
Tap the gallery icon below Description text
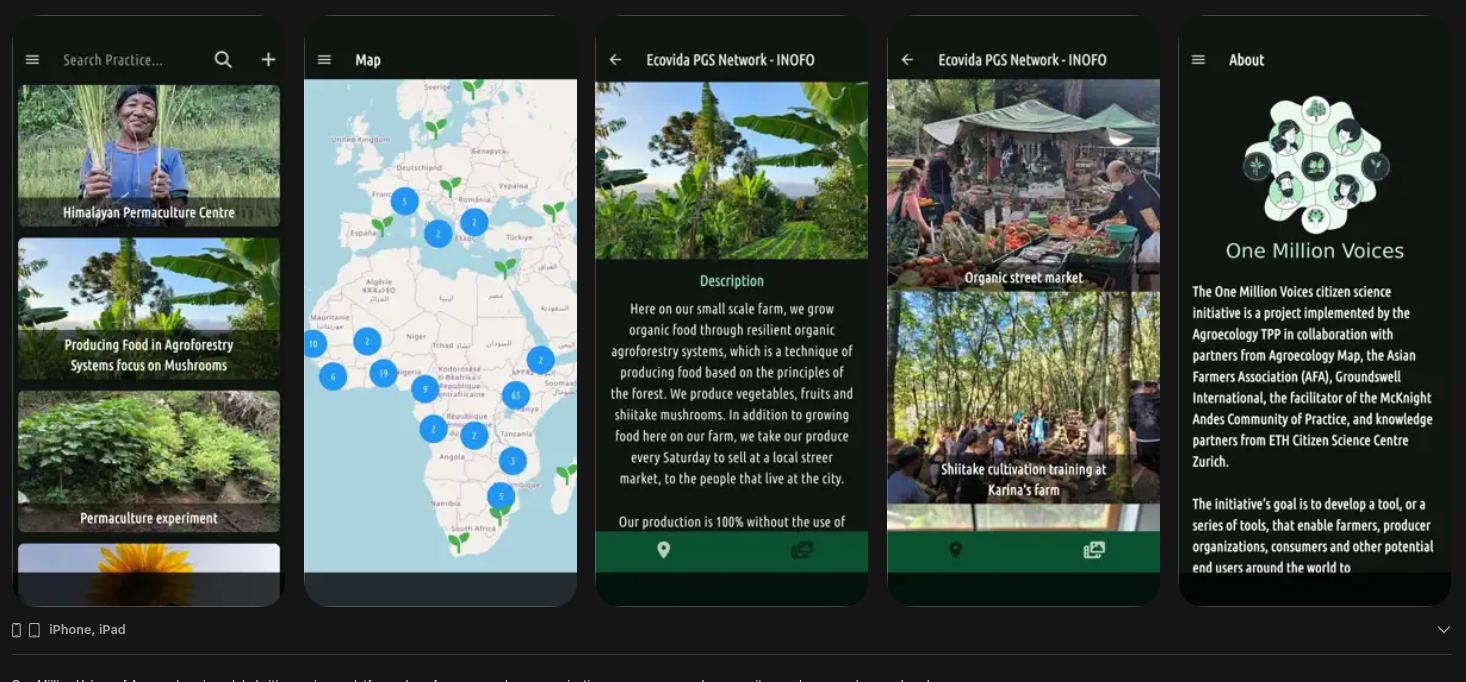[802, 550]
